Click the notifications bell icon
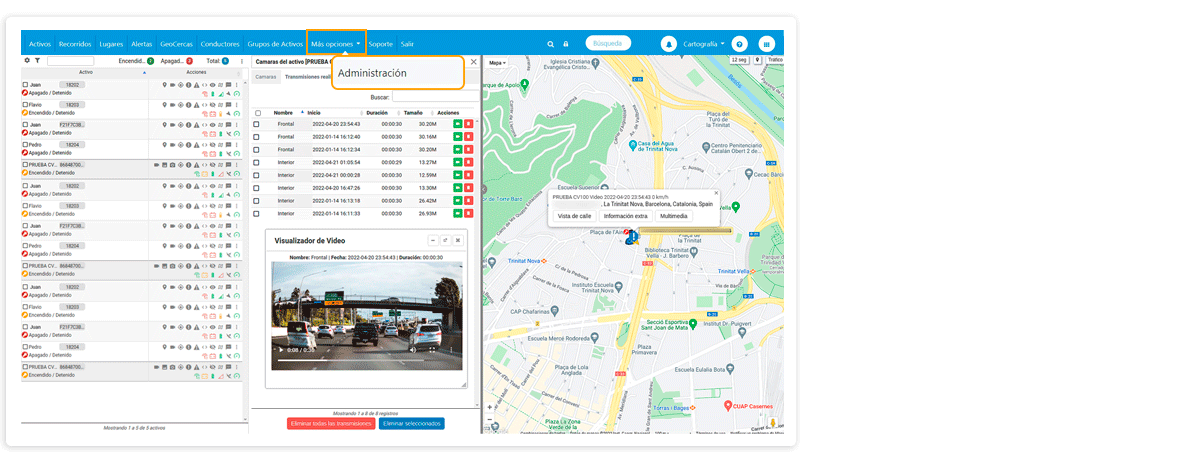The width and height of the screenshot is (1200, 459). [x=669, y=44]
